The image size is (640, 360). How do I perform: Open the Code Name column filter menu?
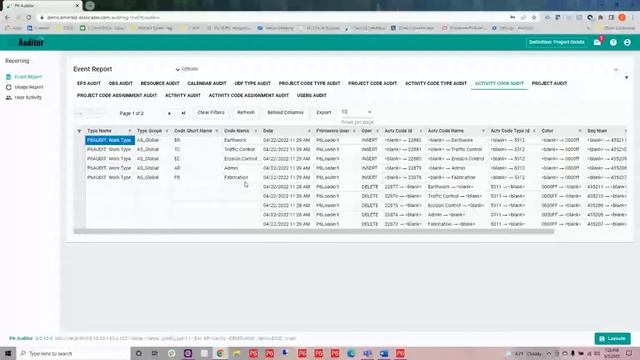(256, 131)
